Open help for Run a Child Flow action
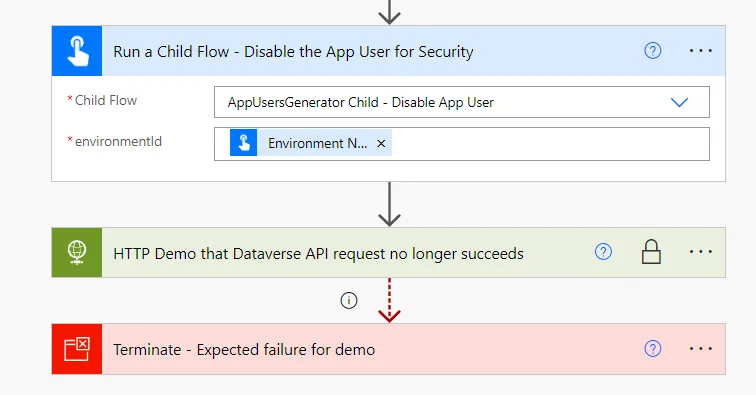 pos(652,51)
